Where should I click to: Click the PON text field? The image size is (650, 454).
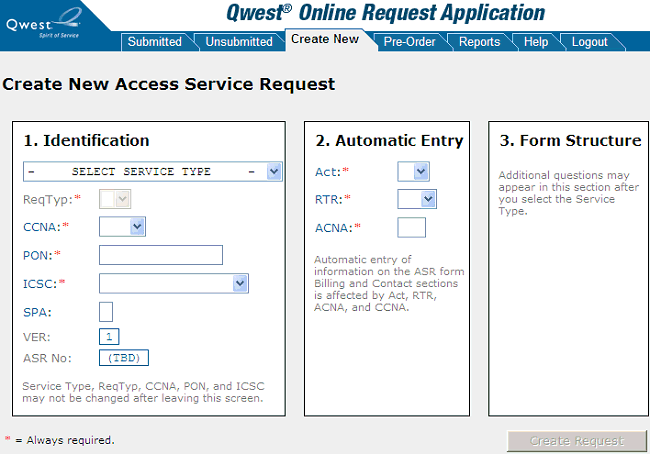pyautogui.click(x=160, y=255)
